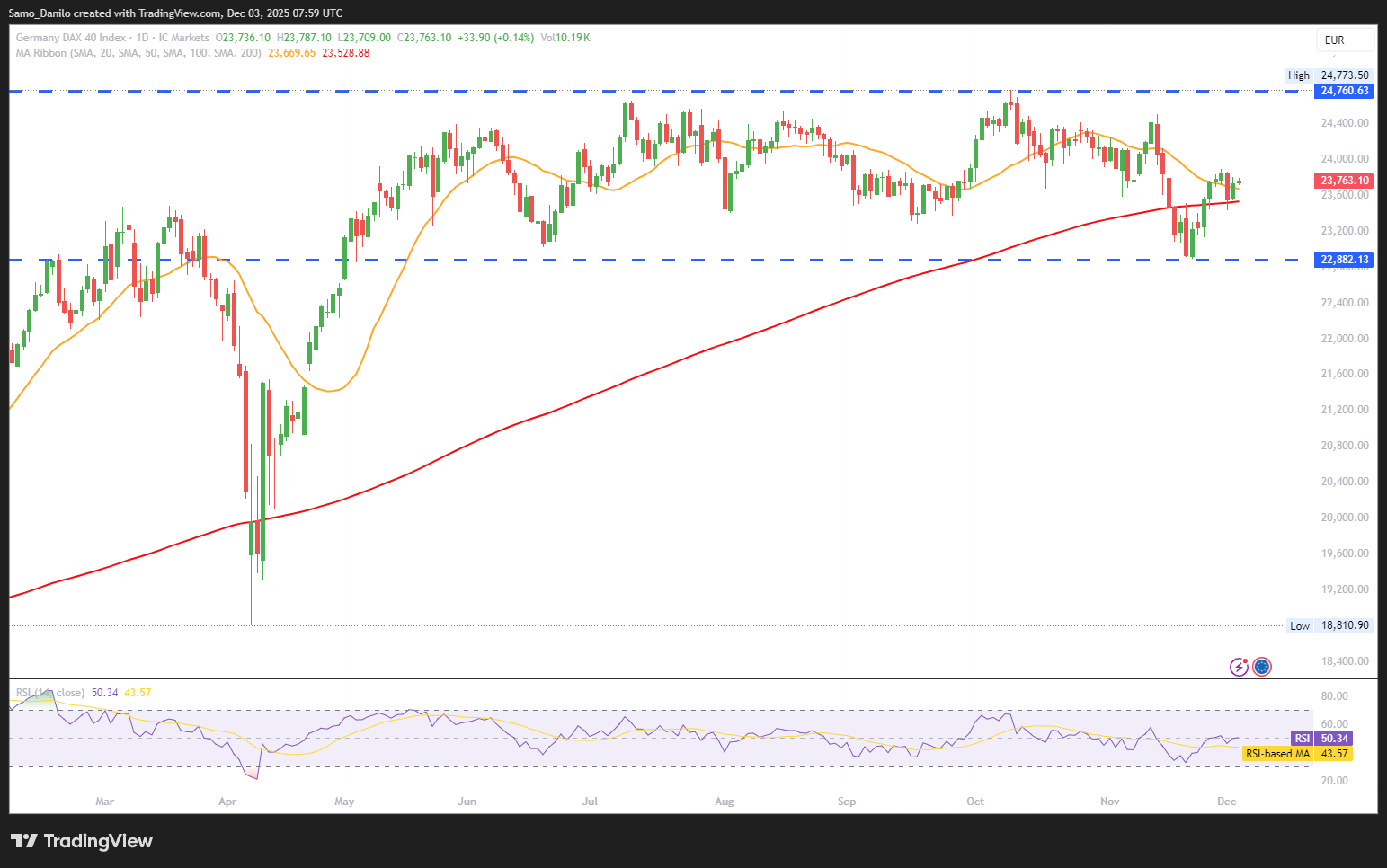
Task: Click the 24,760.63 resistance price label
Action: tap(1344, 91)
